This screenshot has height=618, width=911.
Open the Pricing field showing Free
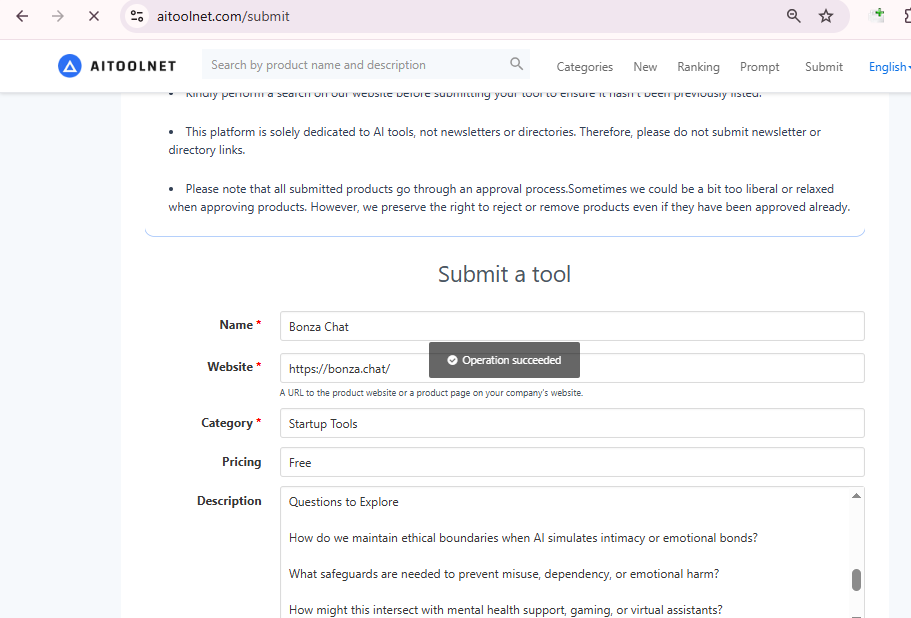click(x=571, y=462)
